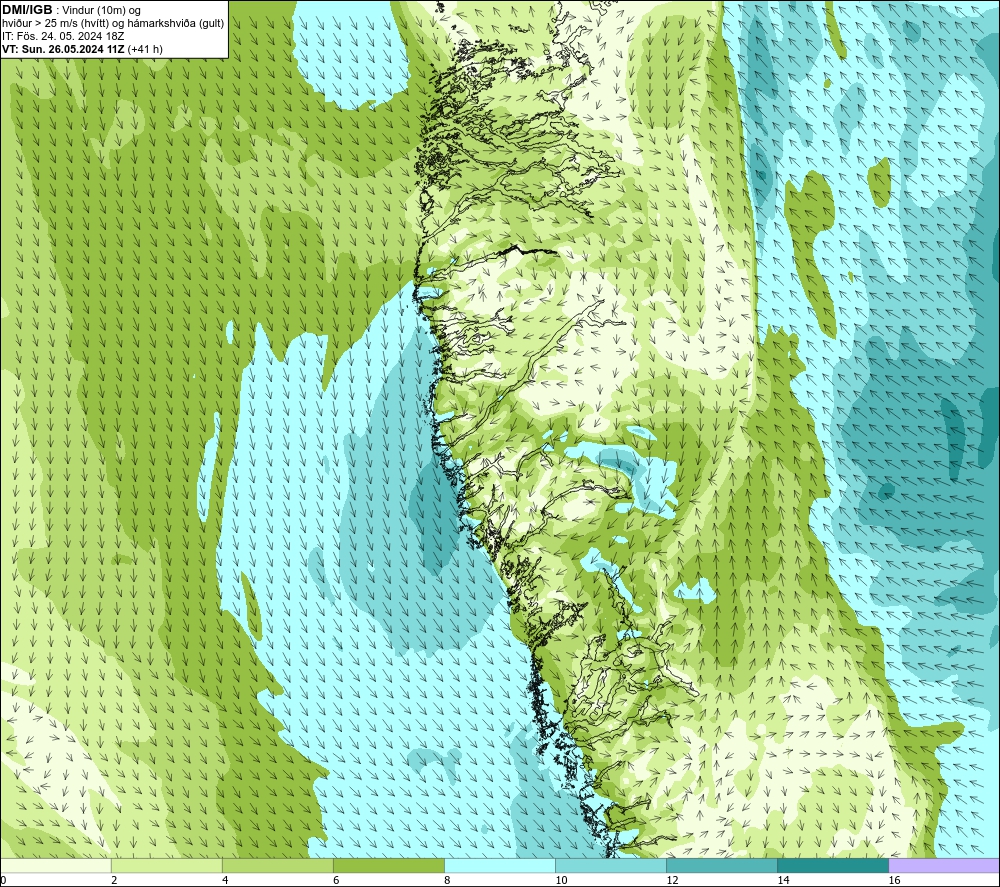Click the '14' scale label

783,881
